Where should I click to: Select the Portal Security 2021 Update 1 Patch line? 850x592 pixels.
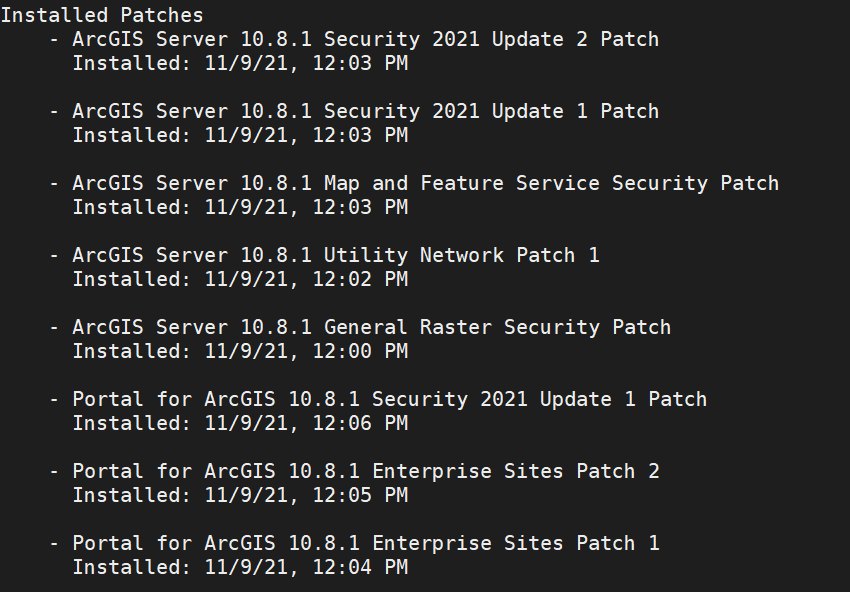(x=389, y=399)
